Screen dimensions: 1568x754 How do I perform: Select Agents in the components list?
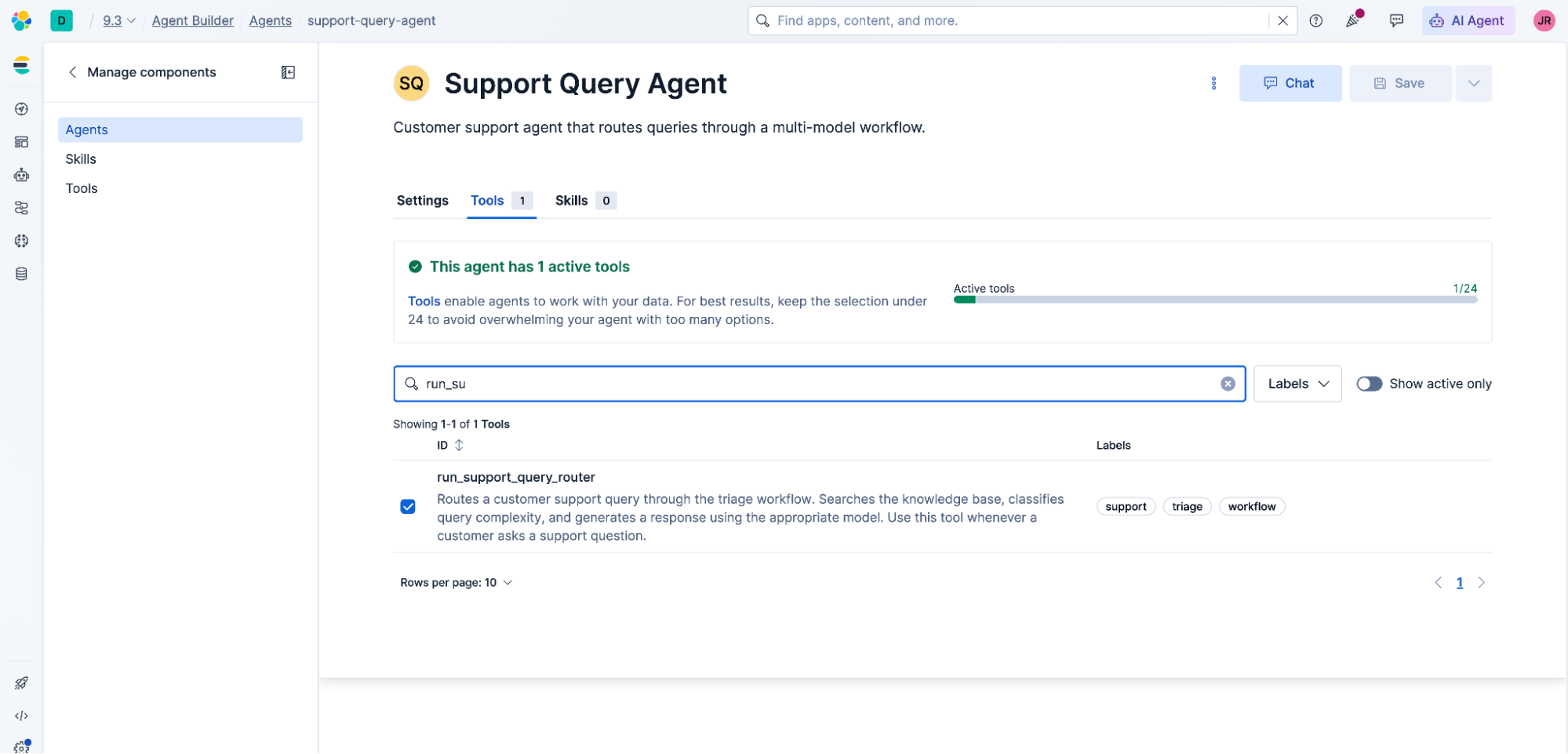tap(180, 130)
